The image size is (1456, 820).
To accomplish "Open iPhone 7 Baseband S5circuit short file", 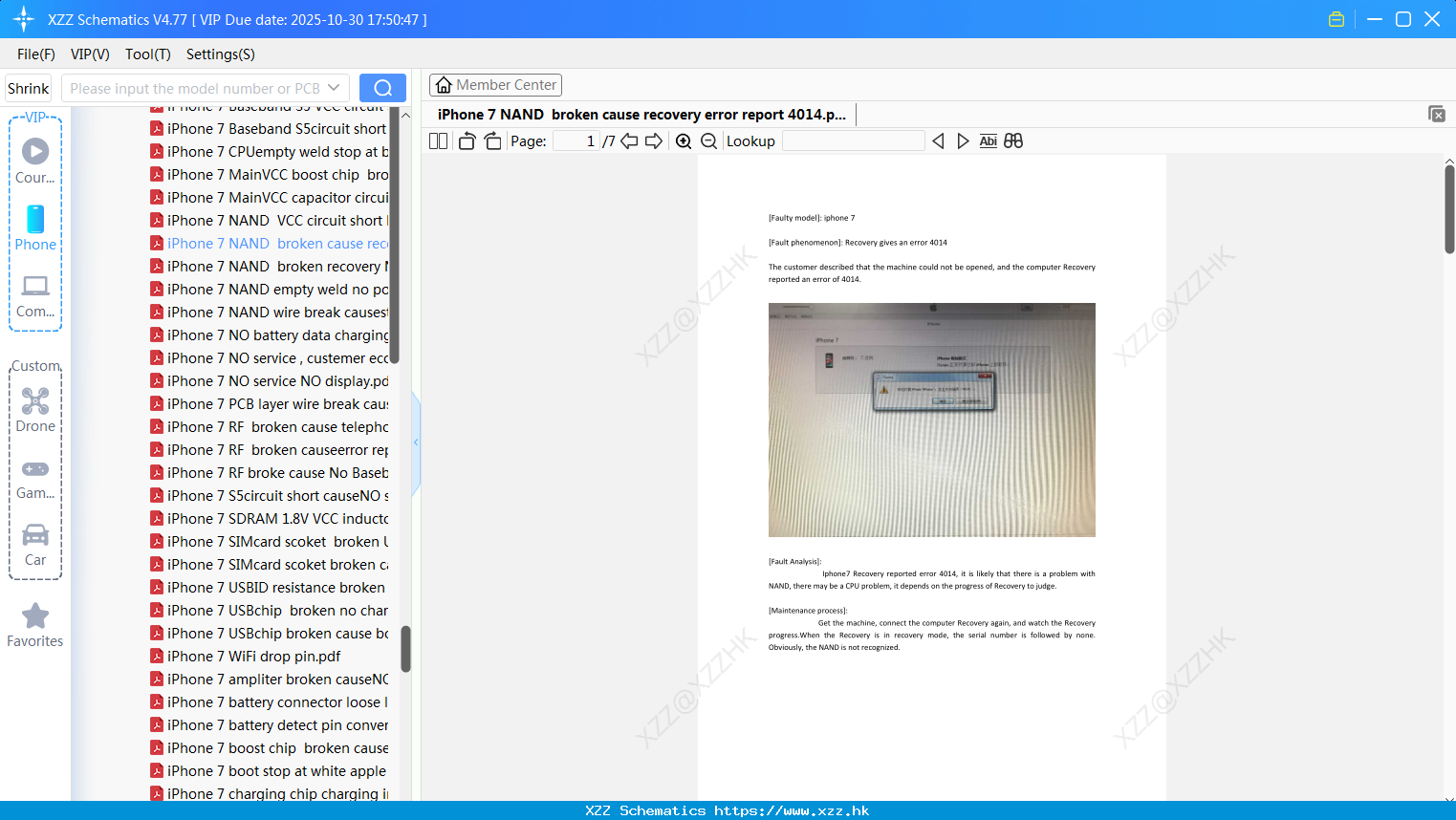I will coord(270,129).
